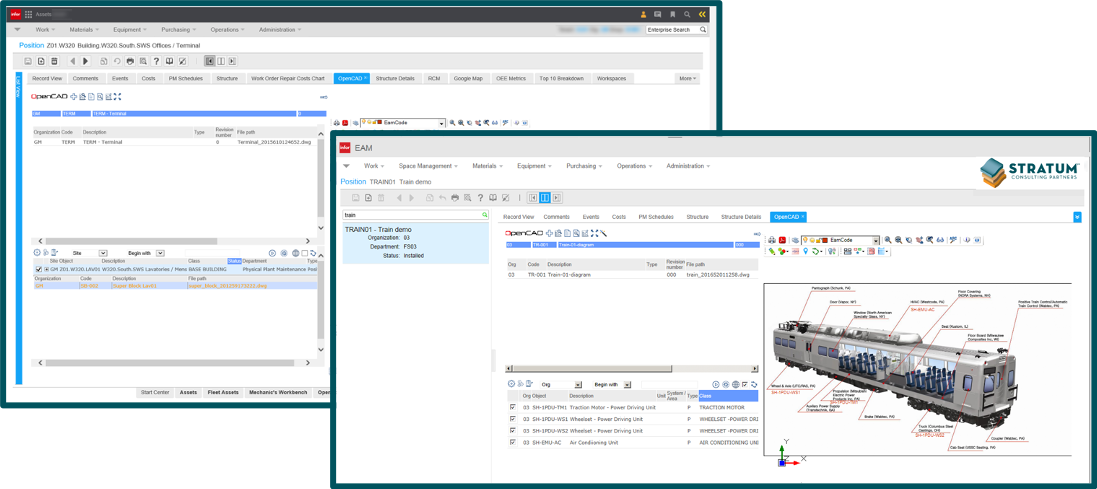The width and height of the screenshot is (1097, 489).
Task: Open bookmarks icon in Assets header
Action: coord(672,14)
